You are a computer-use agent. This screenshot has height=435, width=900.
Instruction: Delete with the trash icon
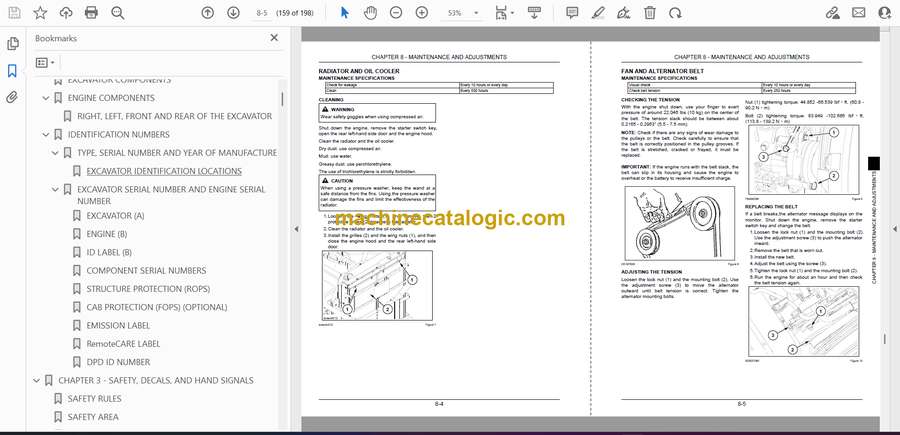tap(650, 13)
